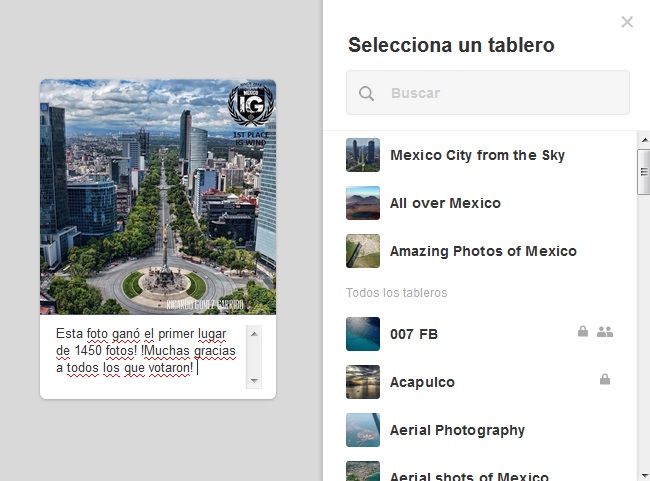Click the collaborators icon on 007 FB

point(605,332)
